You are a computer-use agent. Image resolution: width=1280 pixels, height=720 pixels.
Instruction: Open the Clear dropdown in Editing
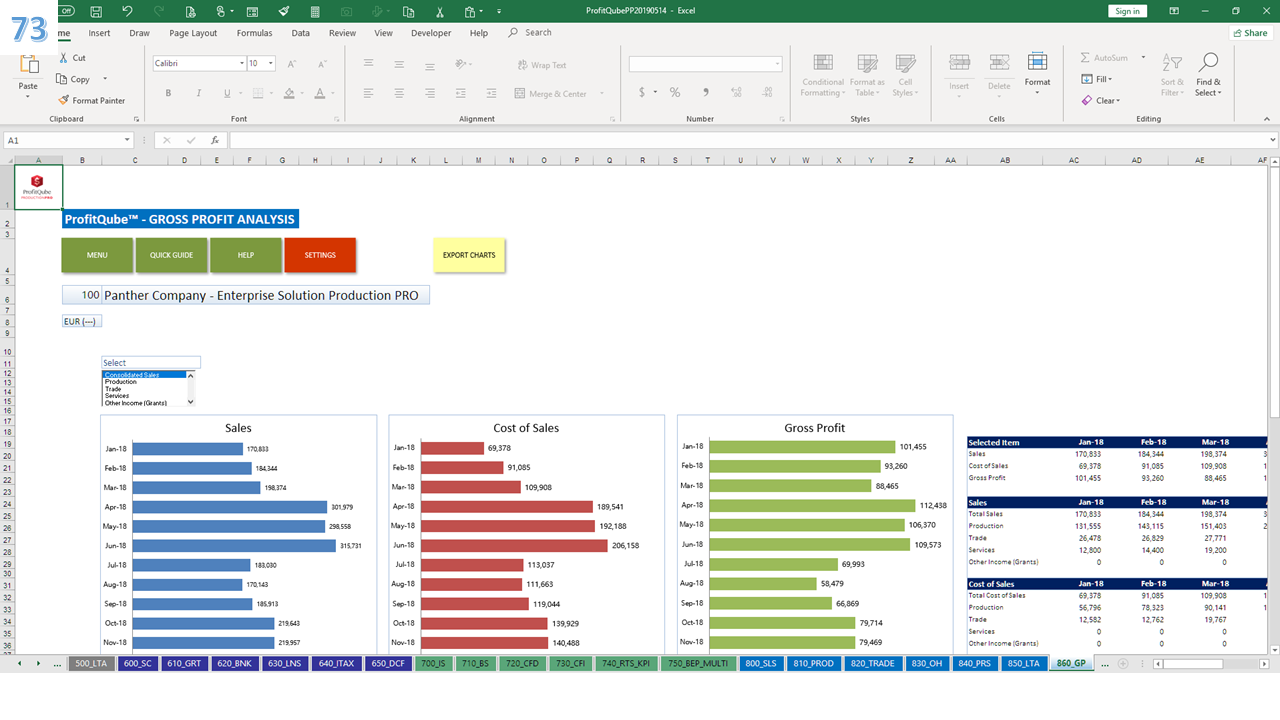(1101, 100)
